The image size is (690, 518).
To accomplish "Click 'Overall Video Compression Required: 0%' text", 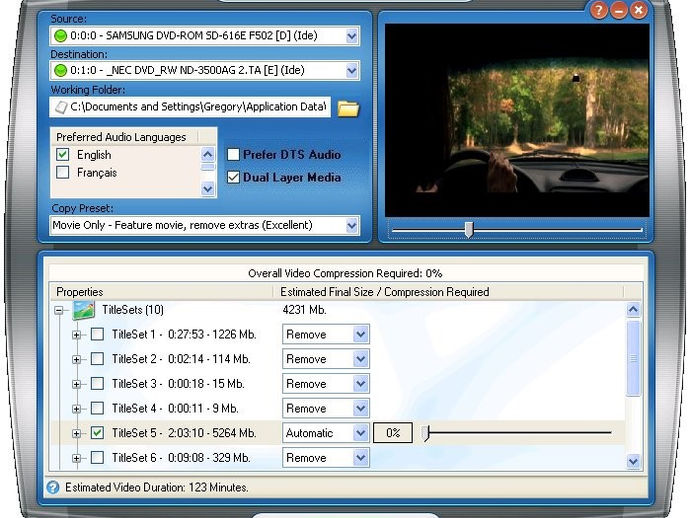I will point(345,273).
